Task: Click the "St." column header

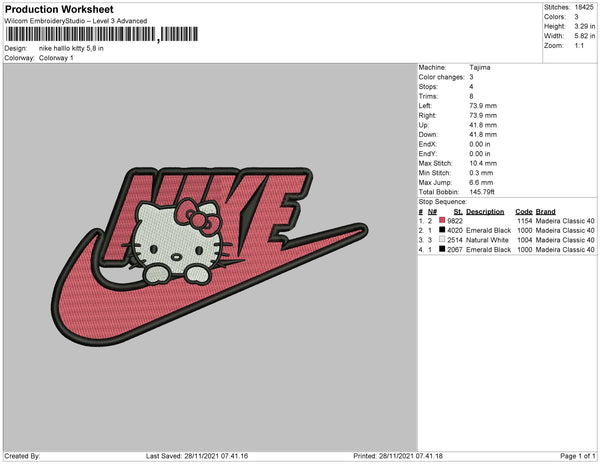Action: [458, 212]
